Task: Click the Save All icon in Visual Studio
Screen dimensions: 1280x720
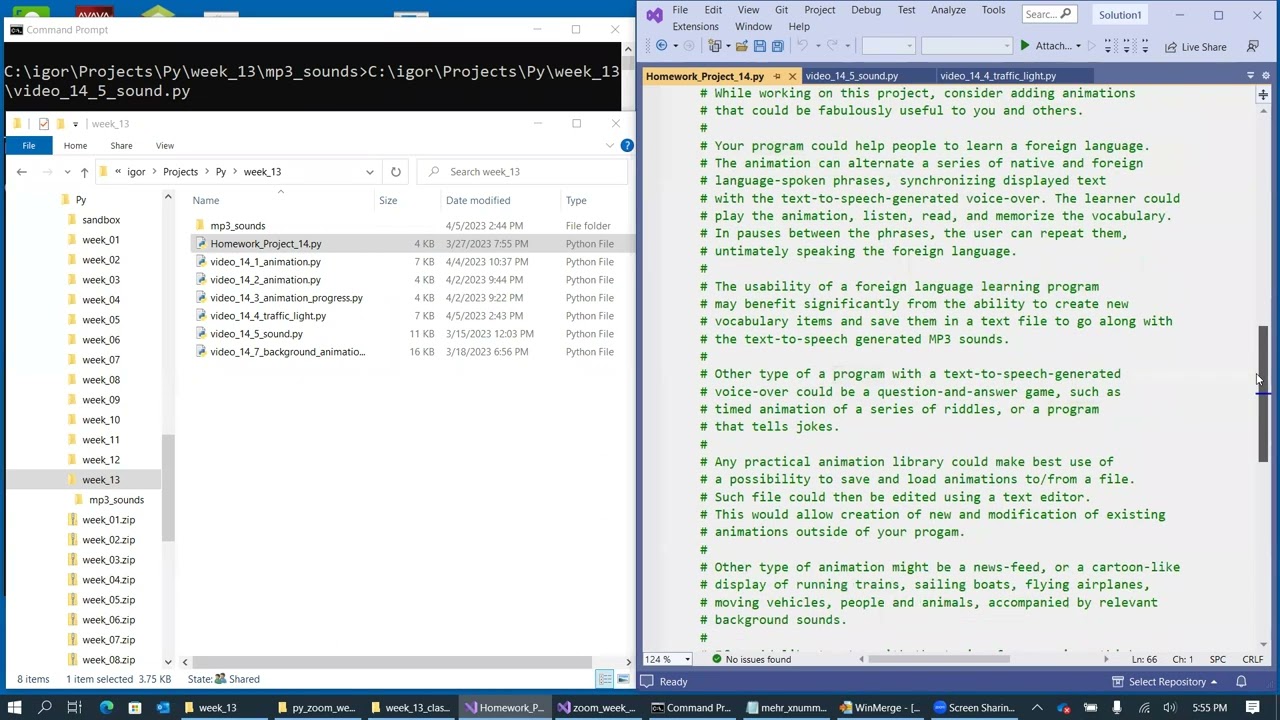Action: tap(778, 46)
